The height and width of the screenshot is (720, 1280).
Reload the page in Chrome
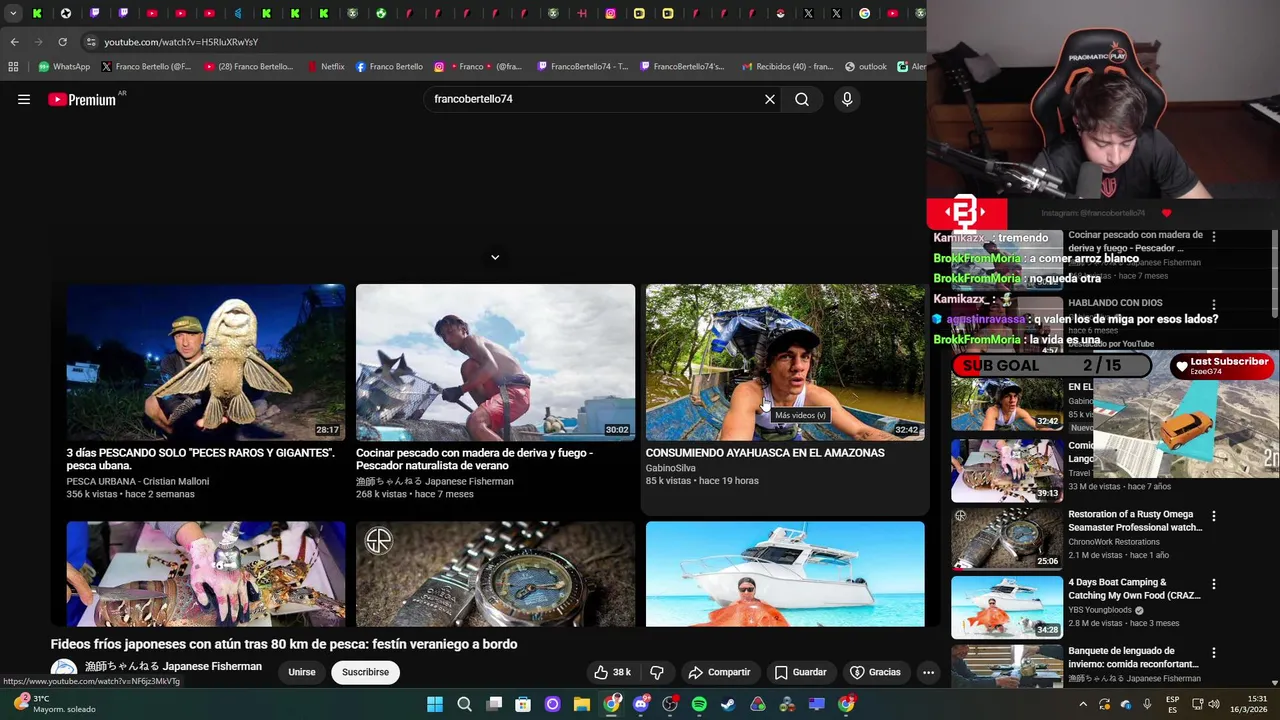(62, 42)
